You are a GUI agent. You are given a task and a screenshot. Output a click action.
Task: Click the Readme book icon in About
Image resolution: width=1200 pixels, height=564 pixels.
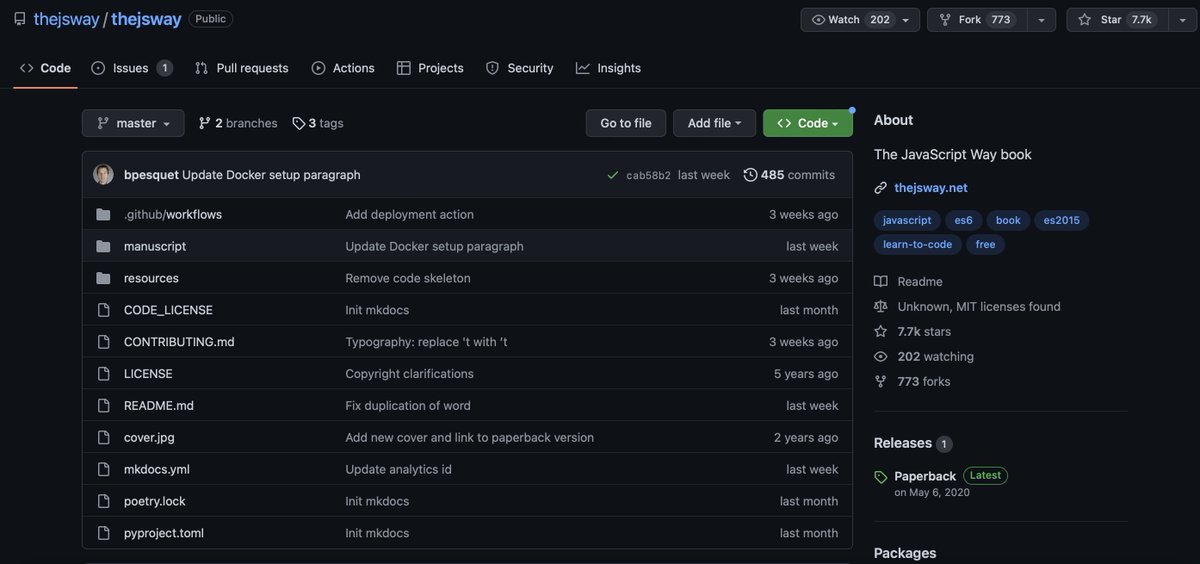pos(881,282)
